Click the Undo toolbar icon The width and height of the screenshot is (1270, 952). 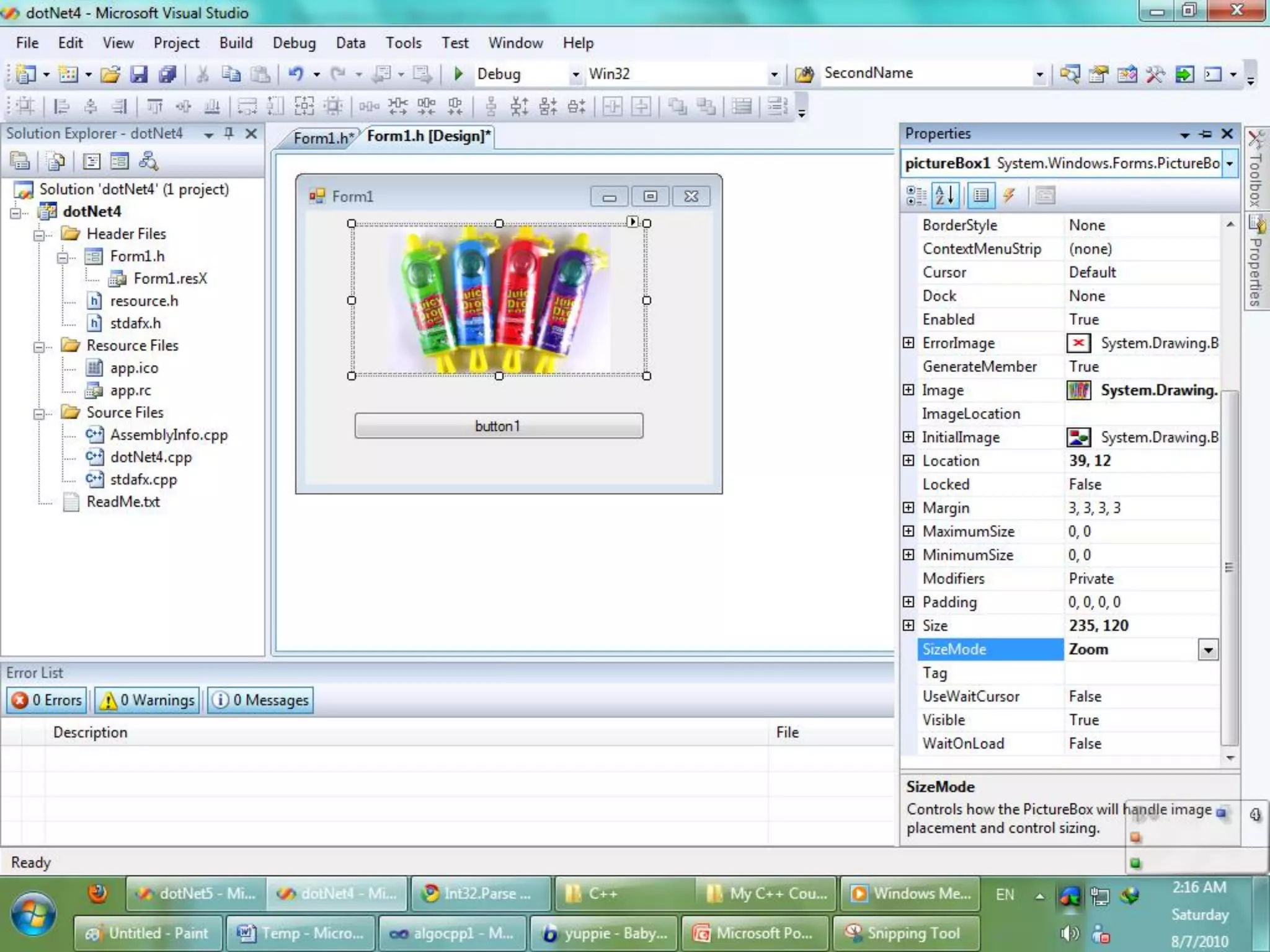click(x=296, y=74)
